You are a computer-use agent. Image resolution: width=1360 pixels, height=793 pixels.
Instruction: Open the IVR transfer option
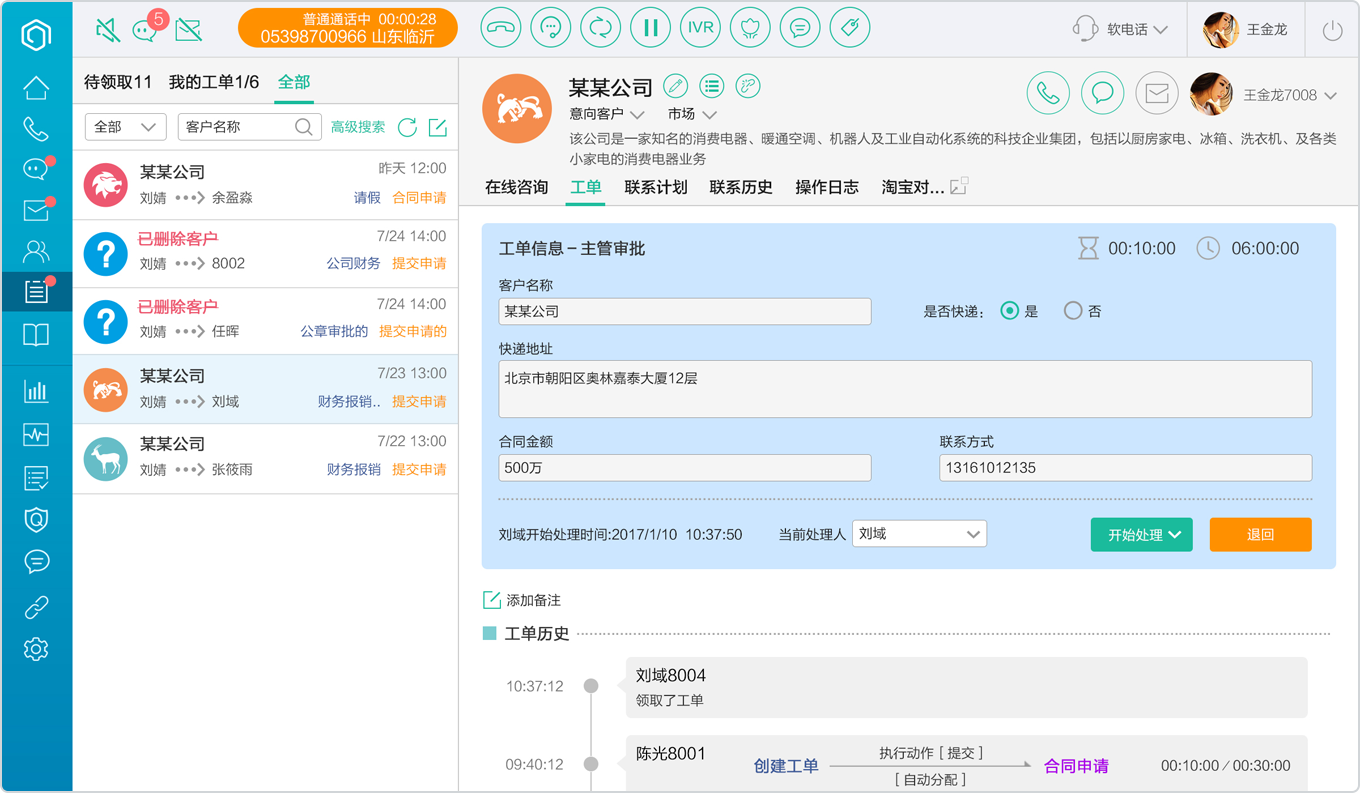click(701, 28)
